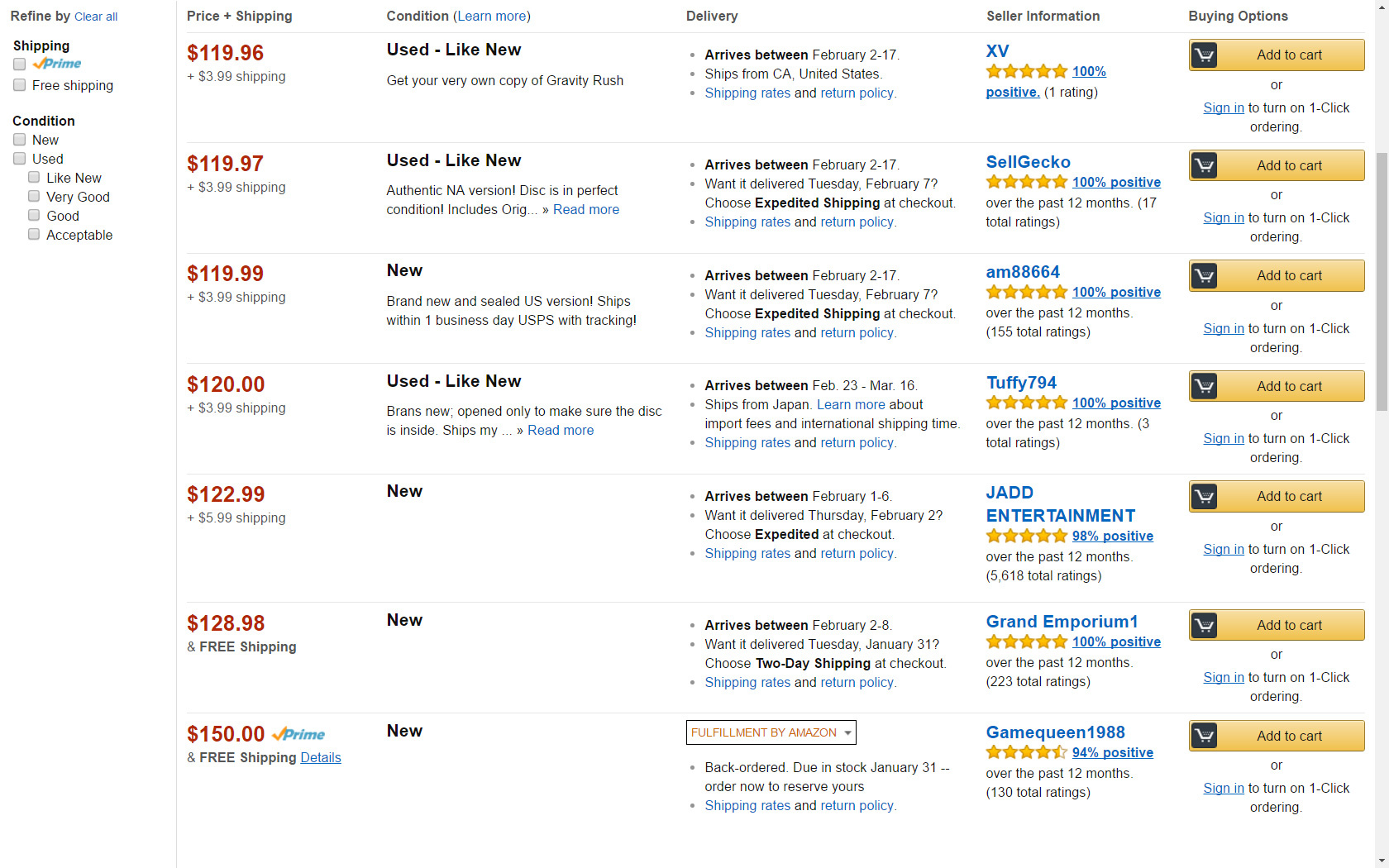Image resolution: width=1389 pixels, height=868 pixels.
Task: Open the Gamequeen1988 seller page
Action: point(1055,732)
